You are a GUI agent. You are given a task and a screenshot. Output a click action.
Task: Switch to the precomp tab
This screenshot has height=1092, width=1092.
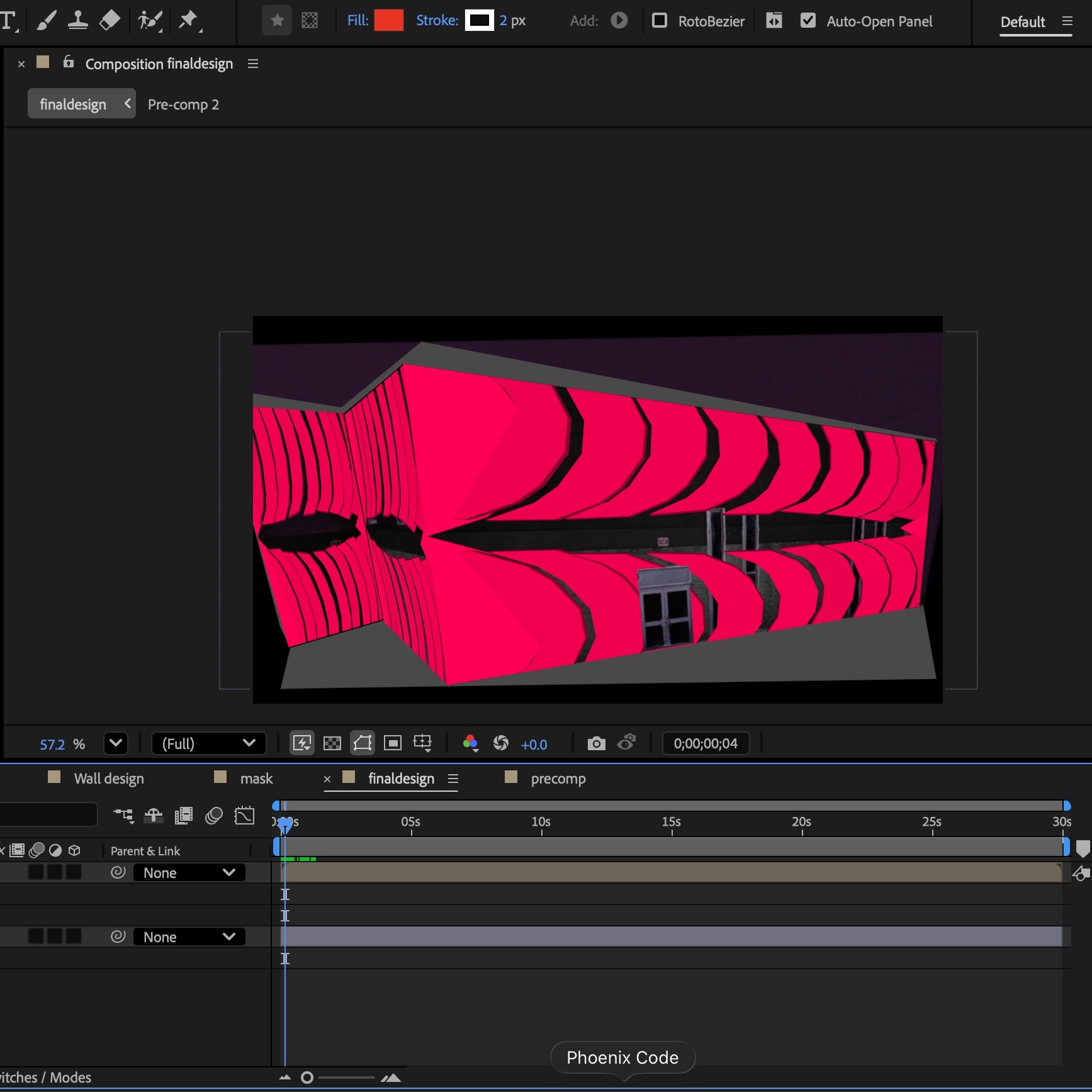click(558, 779)
